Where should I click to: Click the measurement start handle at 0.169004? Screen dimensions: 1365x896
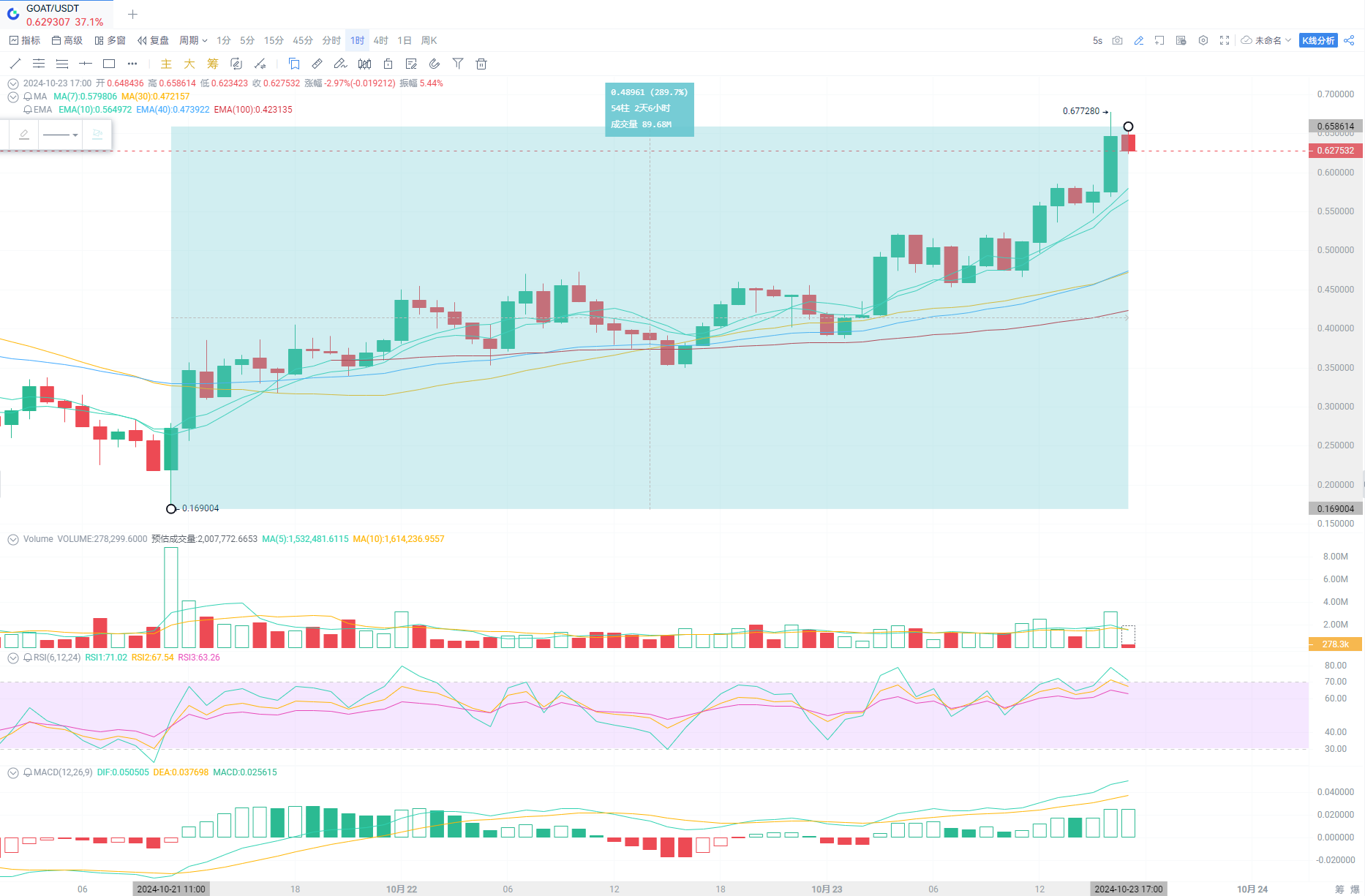pos(171,509)
